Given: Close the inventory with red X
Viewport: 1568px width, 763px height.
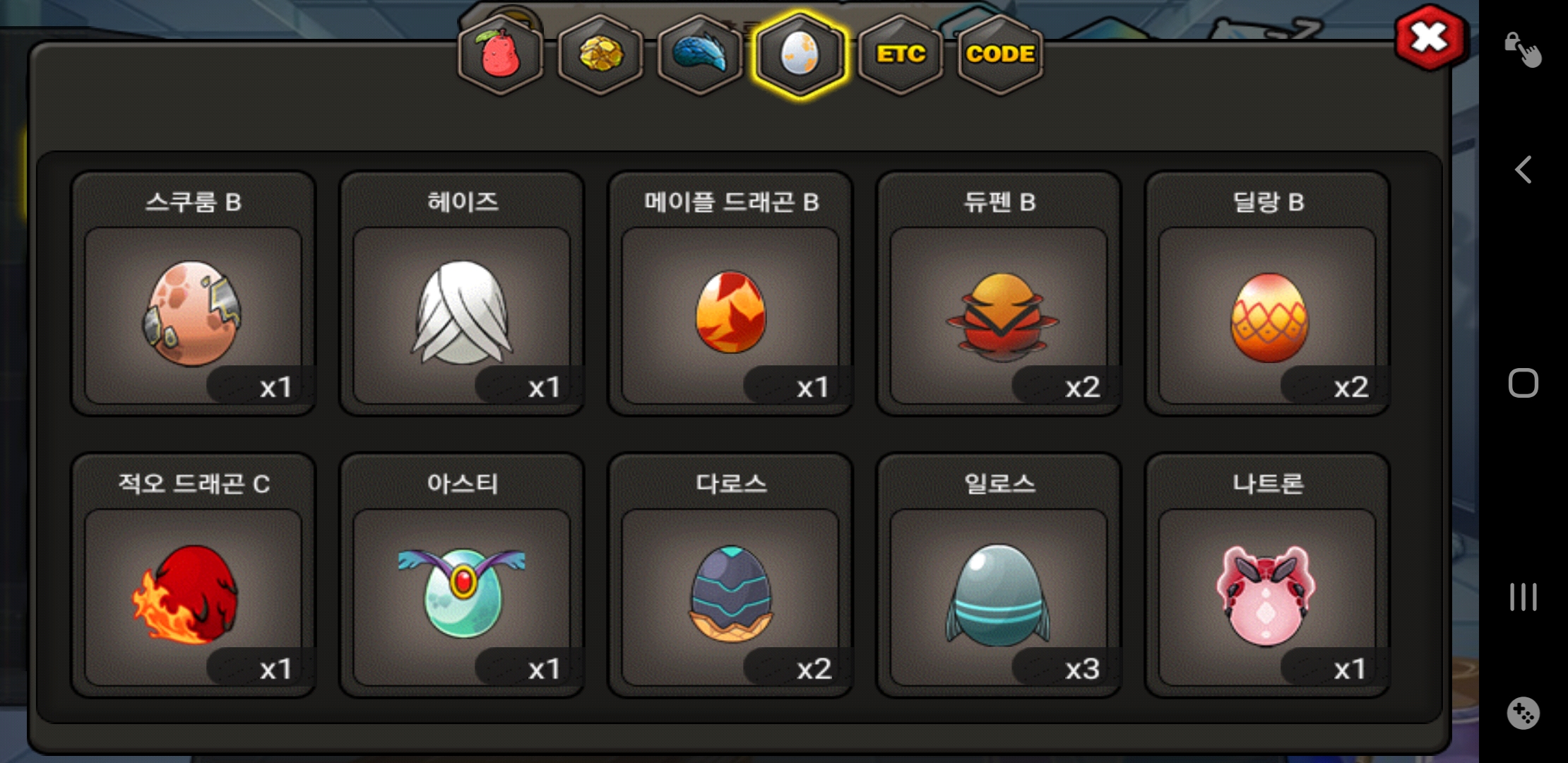Looking at the screenshot, I should tap(1430, 37).
